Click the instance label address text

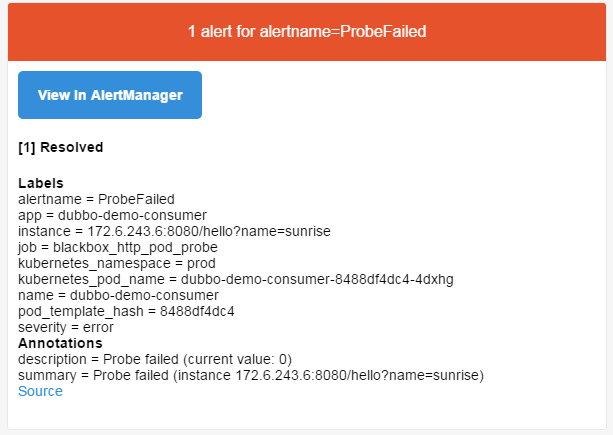pos(209,231)
